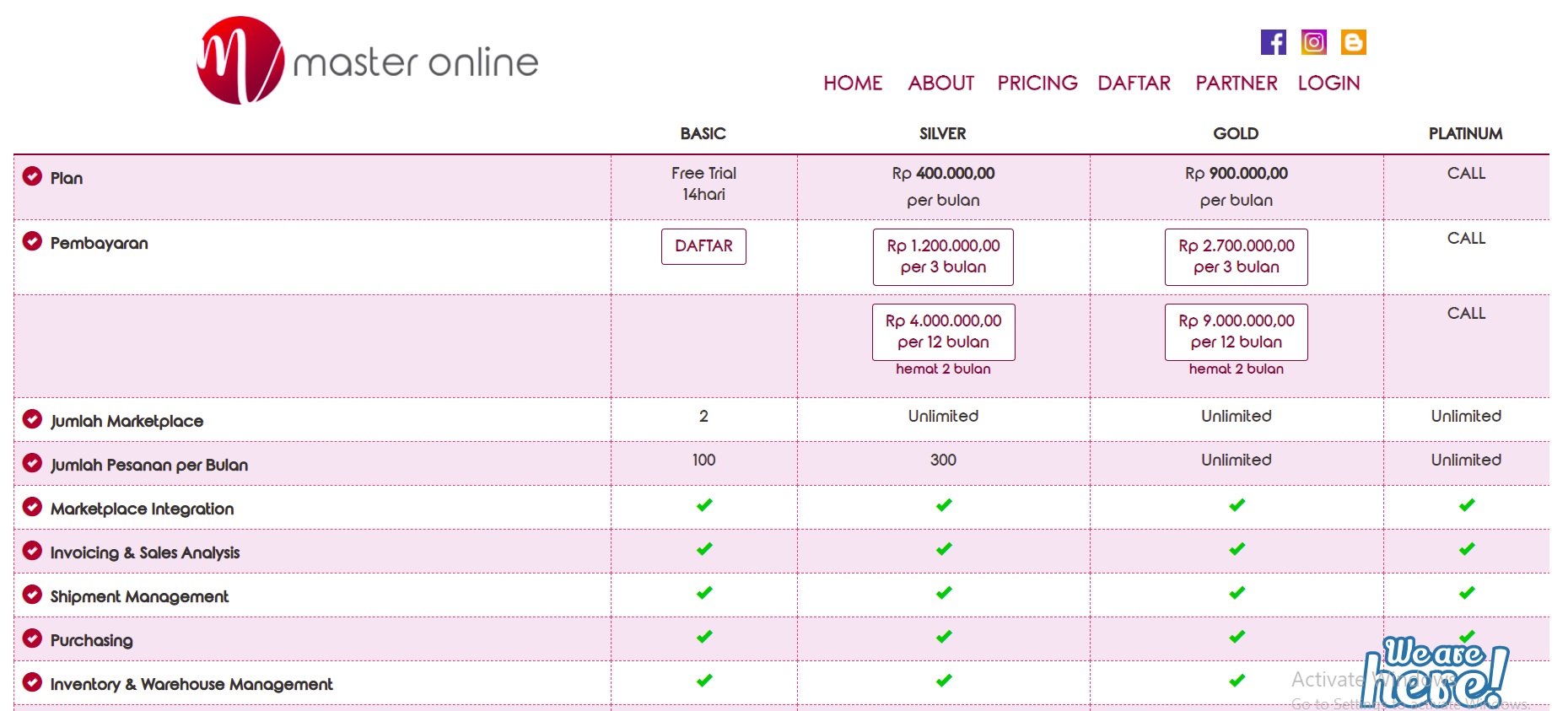Open the PARTNER navigation link
Screen dimensions: 1568x711
click(1236, 83)
